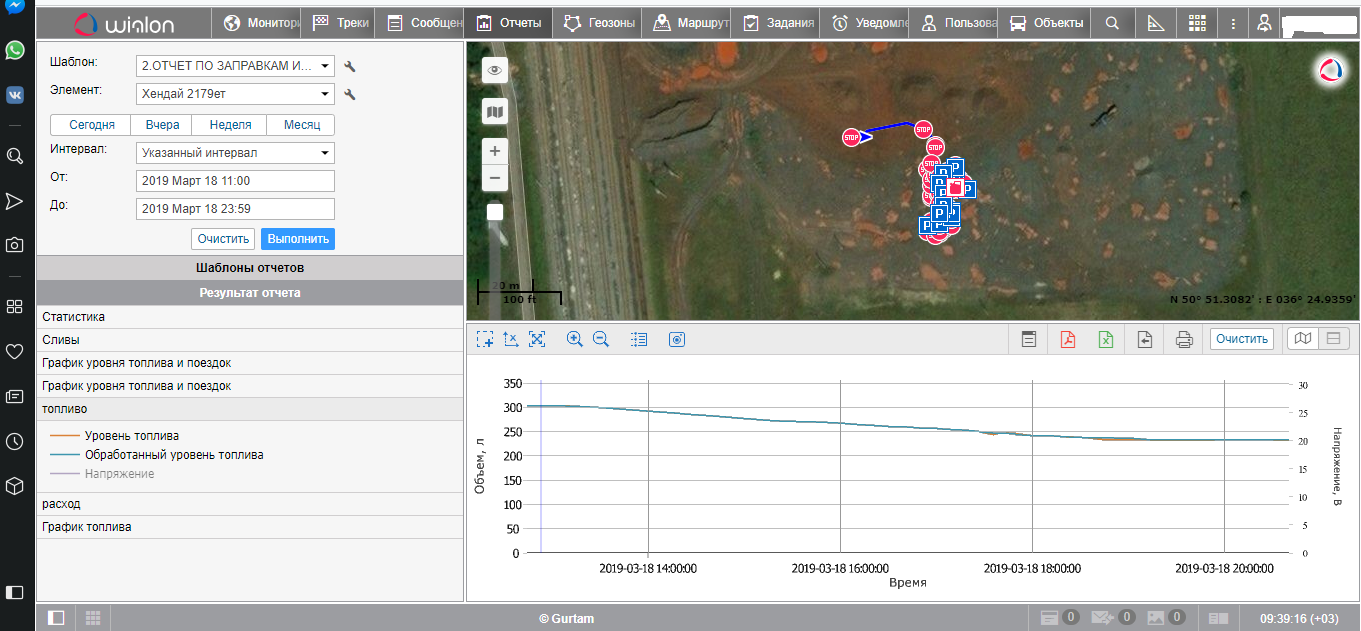
Task: Toggle the Напряжение series in the legend
Action: point(119,474)
